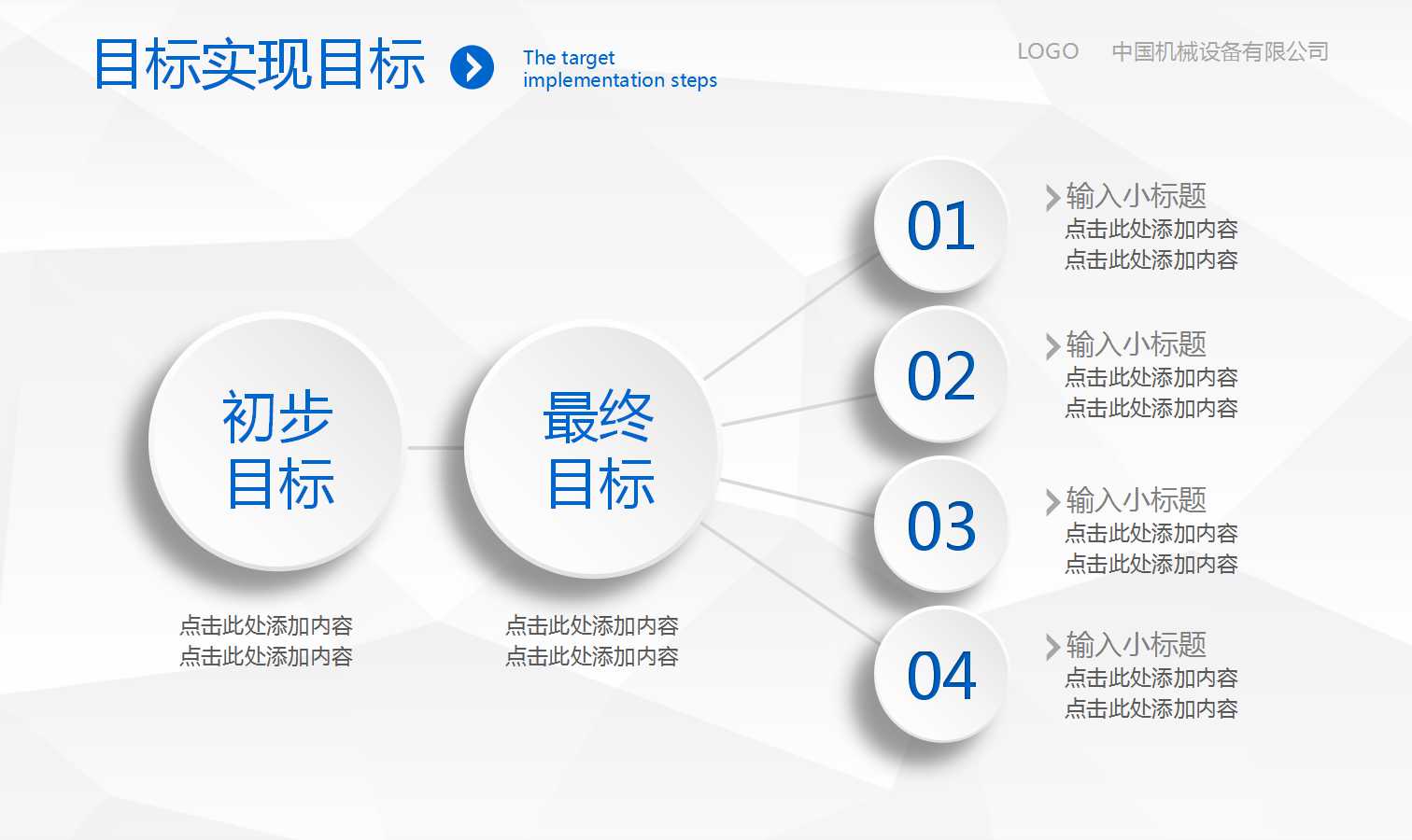Viewport: 1412px width, 840px height.
Task: Select the title text 目标实现目标
Action: pos(260,64)
